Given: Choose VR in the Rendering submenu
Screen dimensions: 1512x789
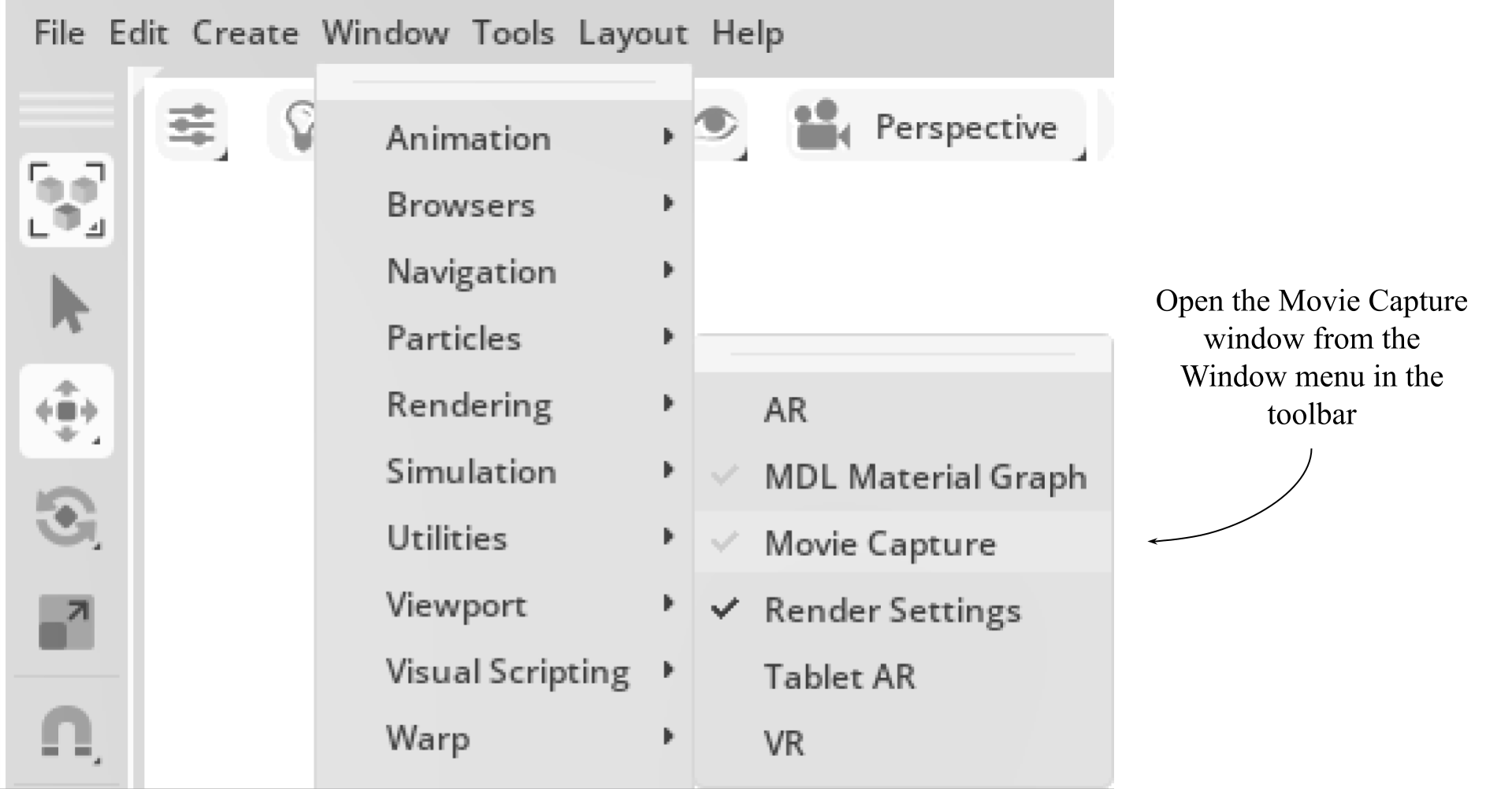Looking at the screenshot, I should point(784,740).
